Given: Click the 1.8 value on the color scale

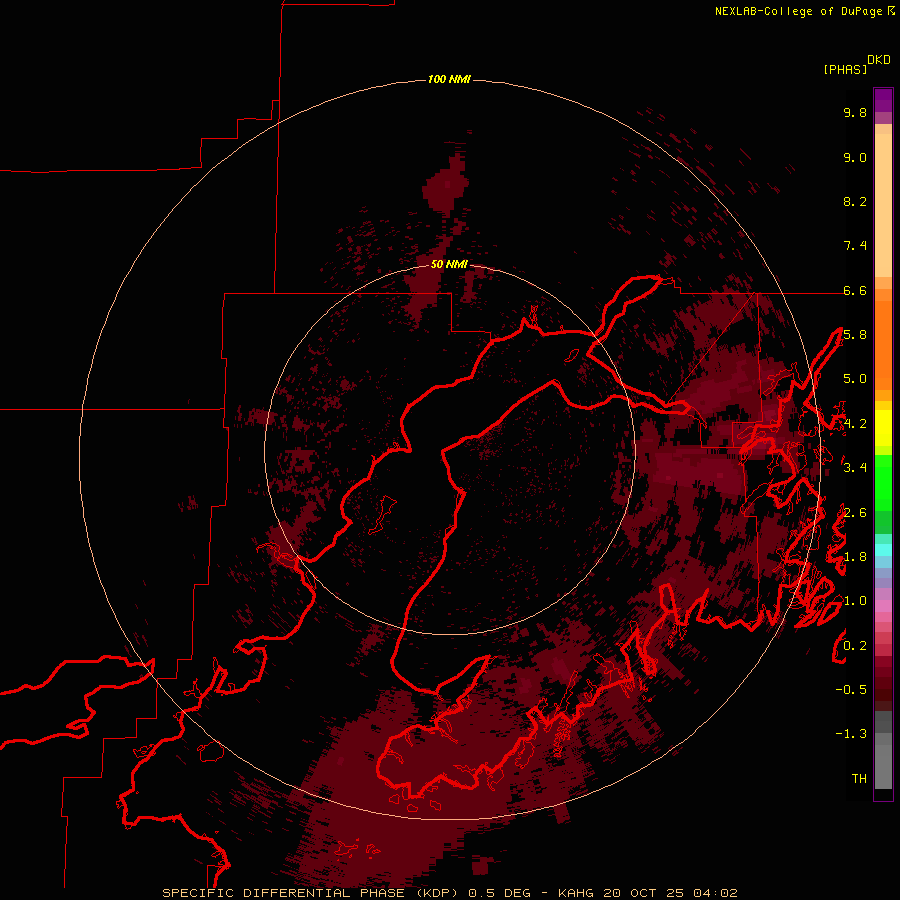Looking at the screenshot, I should click(855, 557).
